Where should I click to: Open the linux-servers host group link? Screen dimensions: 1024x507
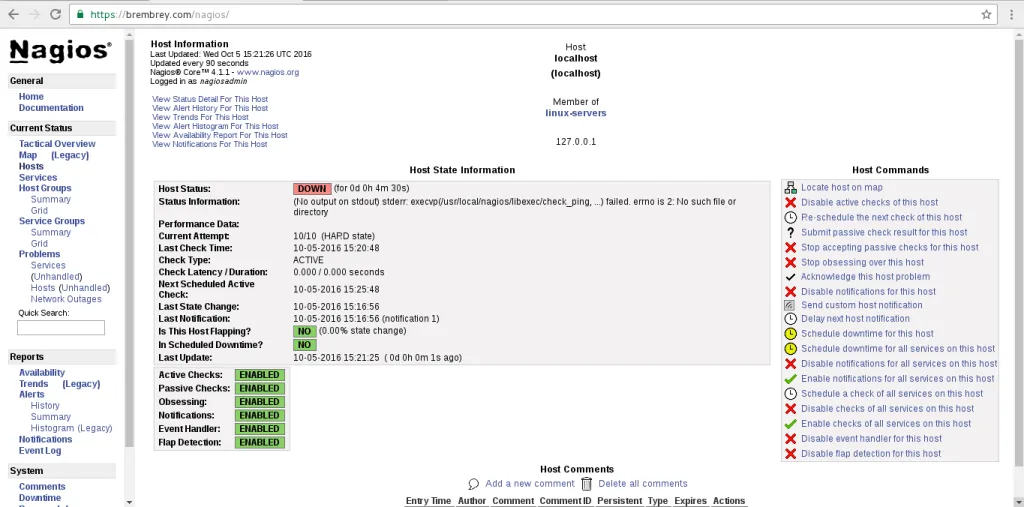[x=575, y=113]
